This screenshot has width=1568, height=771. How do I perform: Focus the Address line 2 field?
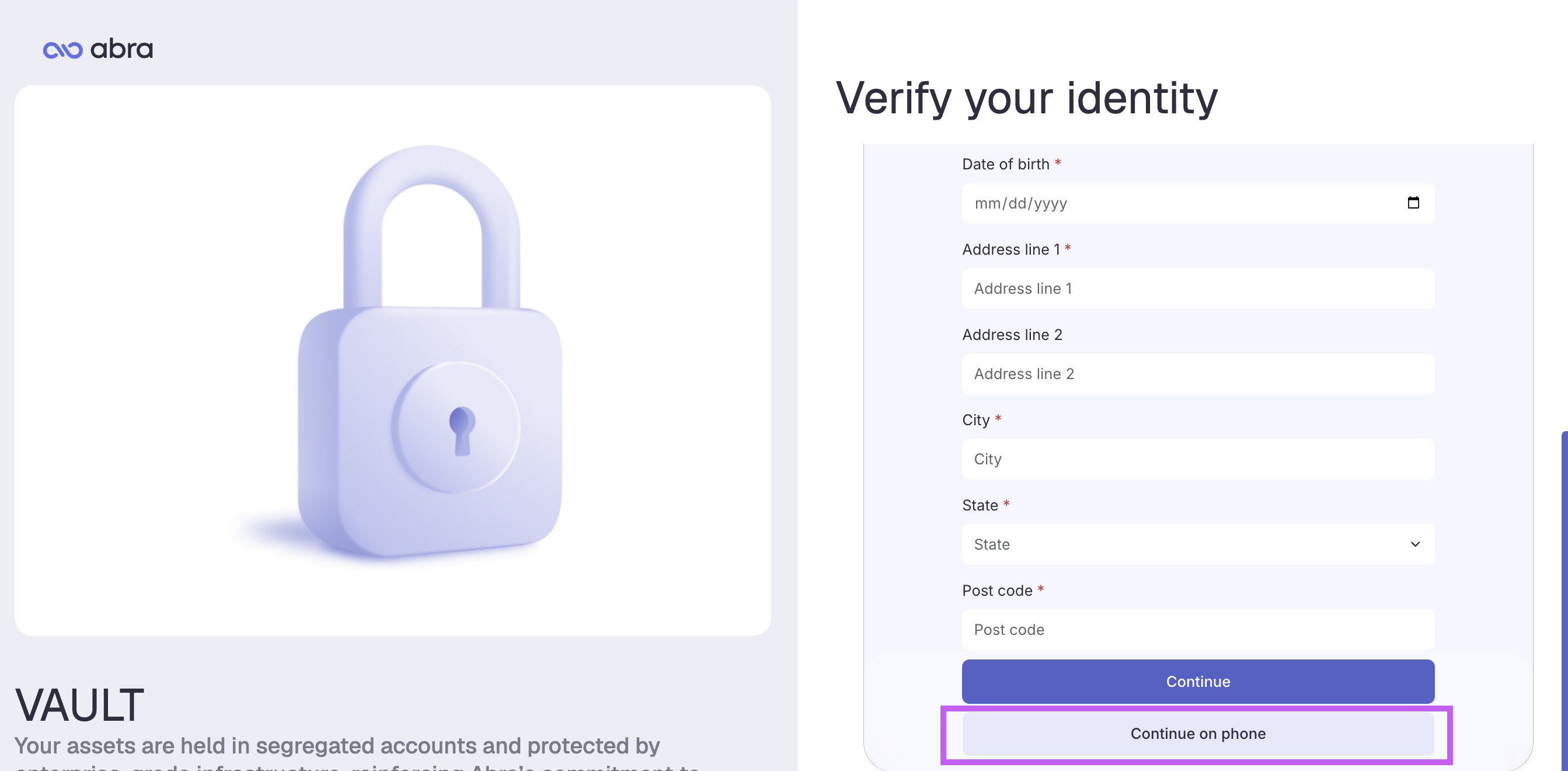pos(1197,373)
